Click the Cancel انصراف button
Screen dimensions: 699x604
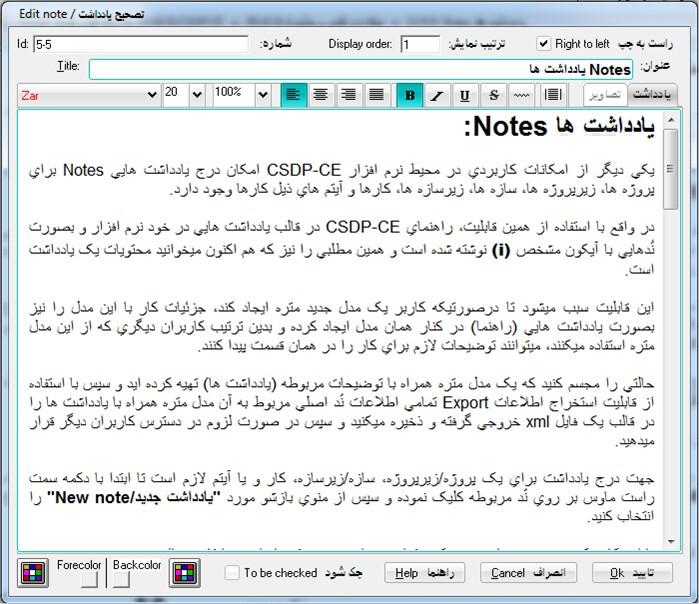click(528, 573)
